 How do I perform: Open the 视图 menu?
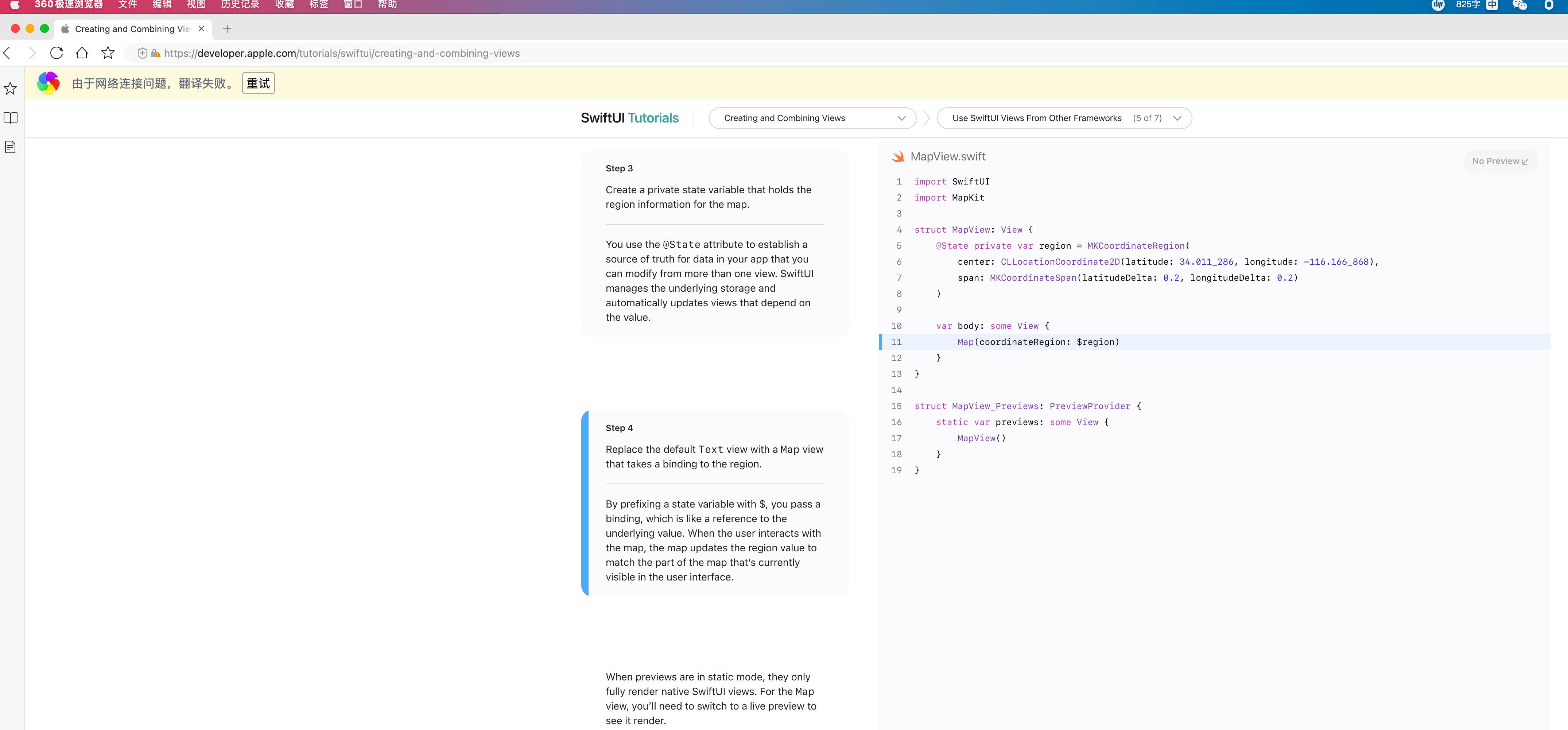click(x=196, y=5)
